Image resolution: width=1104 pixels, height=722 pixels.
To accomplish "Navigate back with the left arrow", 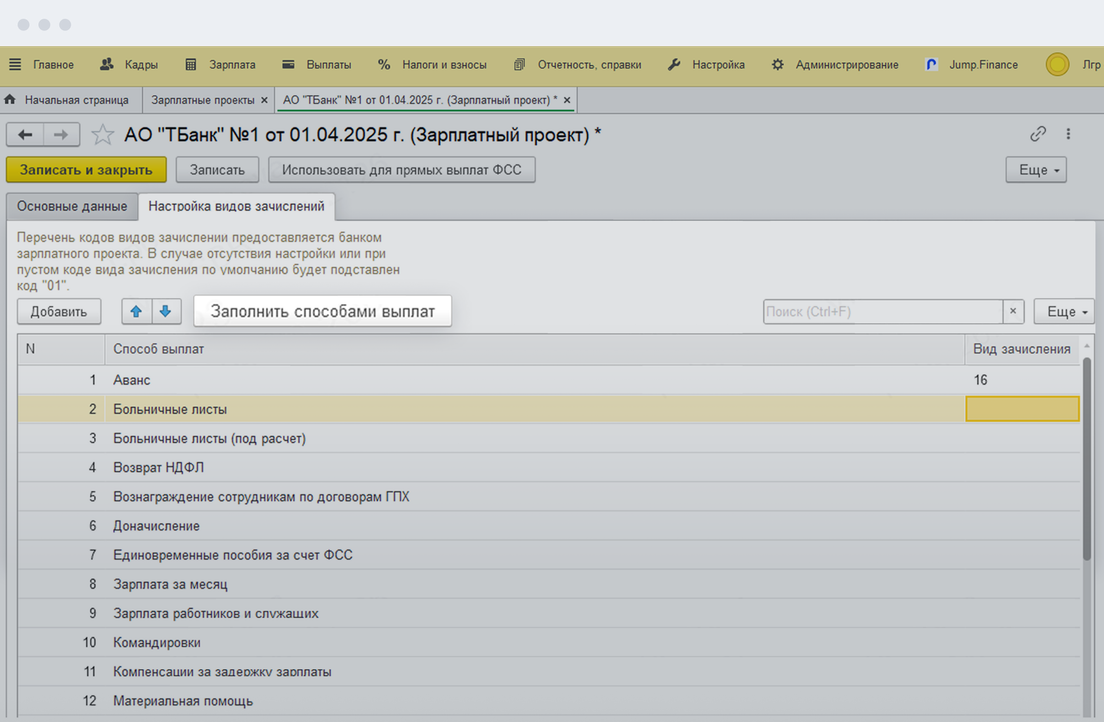I will [25, 135].
